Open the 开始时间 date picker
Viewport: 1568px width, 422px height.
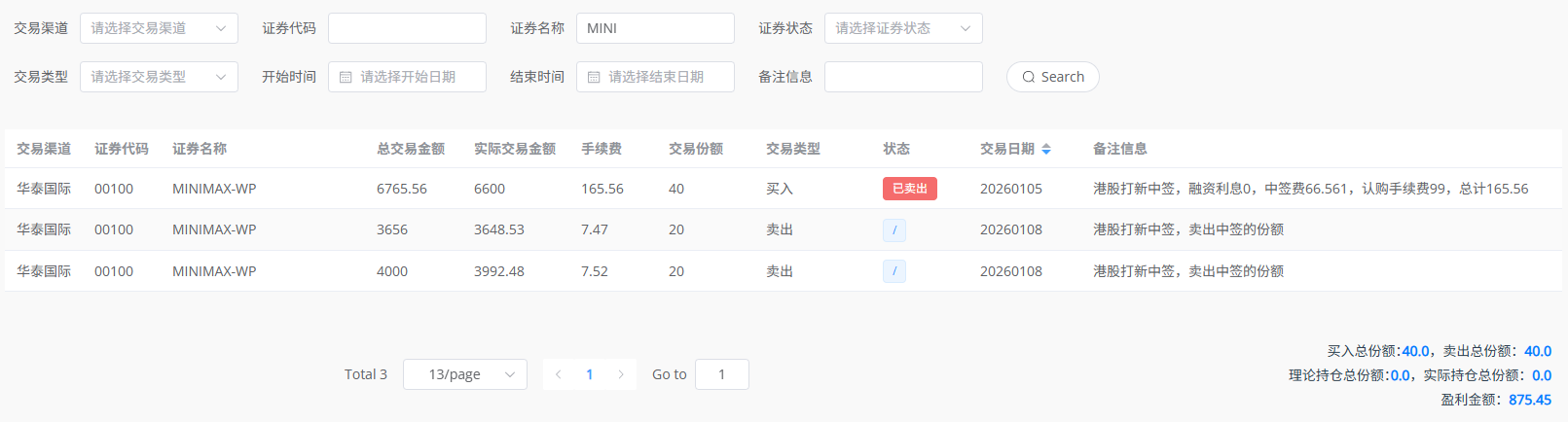click(x=407, y=77)
